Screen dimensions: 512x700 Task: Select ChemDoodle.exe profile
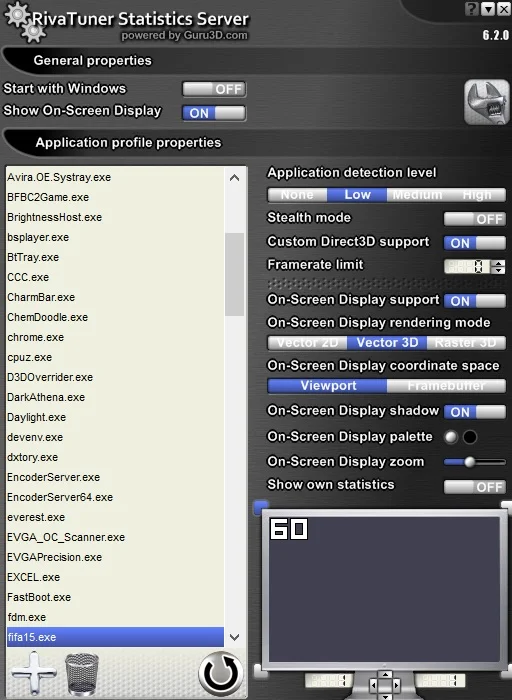[115, 317]
